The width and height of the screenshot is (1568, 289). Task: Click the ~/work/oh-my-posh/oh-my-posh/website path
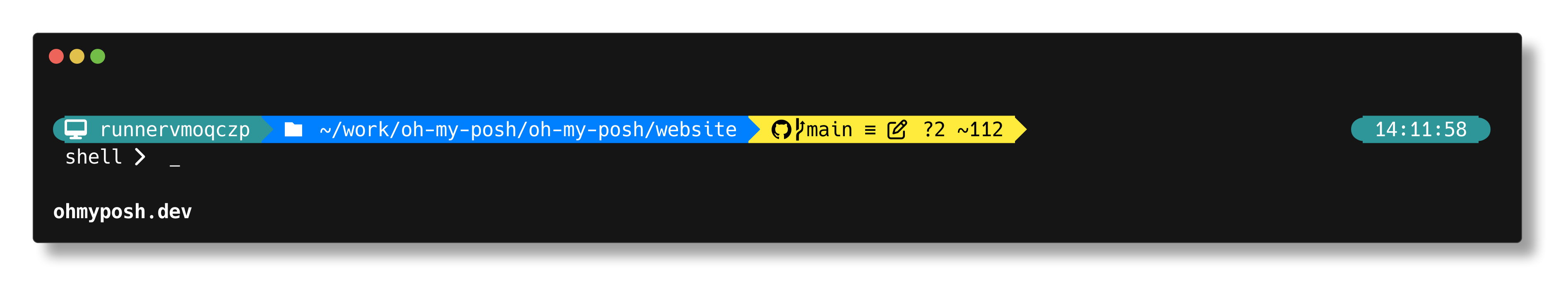pyautogui.click(x=528, y=130)
